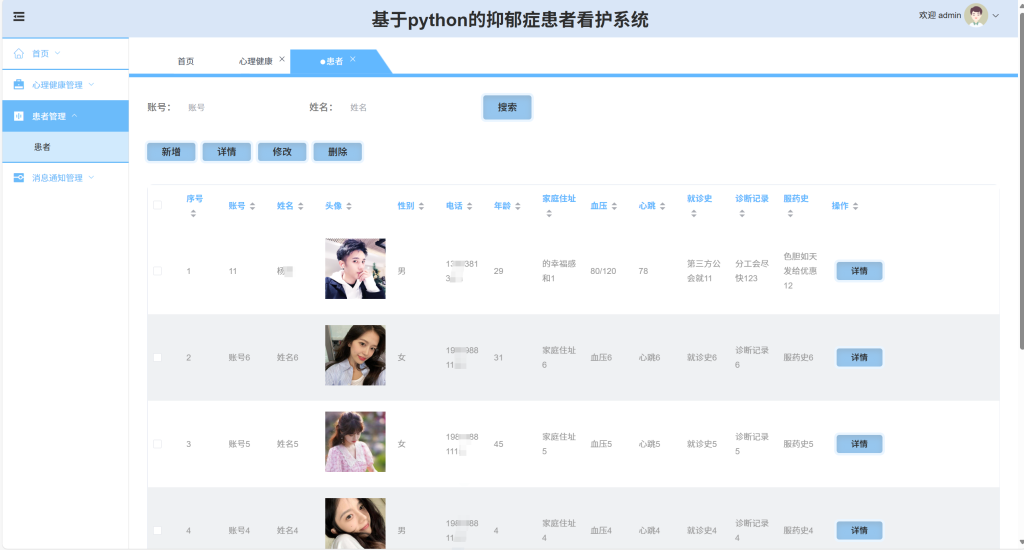The image size is (1024, 550).
Task: Click the 首页 home icon in sidebar
Action: point(19,54)
